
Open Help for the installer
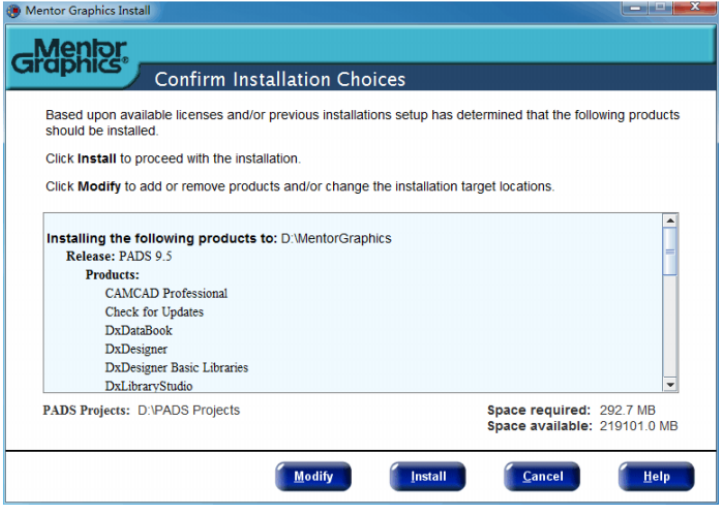coord(656,476)
